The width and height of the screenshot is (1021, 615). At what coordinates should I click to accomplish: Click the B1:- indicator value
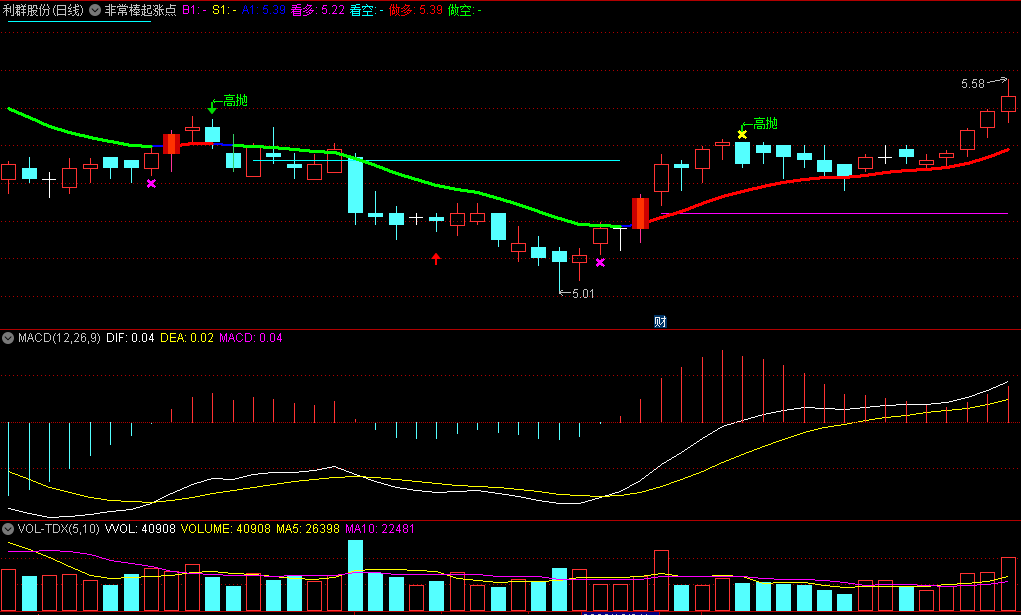194,10
